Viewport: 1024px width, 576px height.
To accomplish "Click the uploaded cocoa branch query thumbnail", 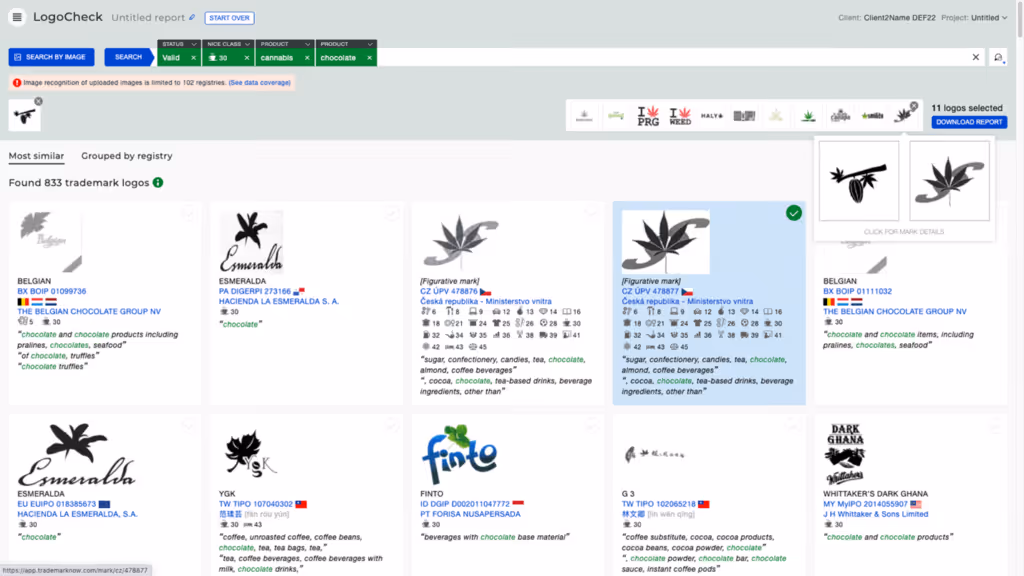I will point(25,116).
